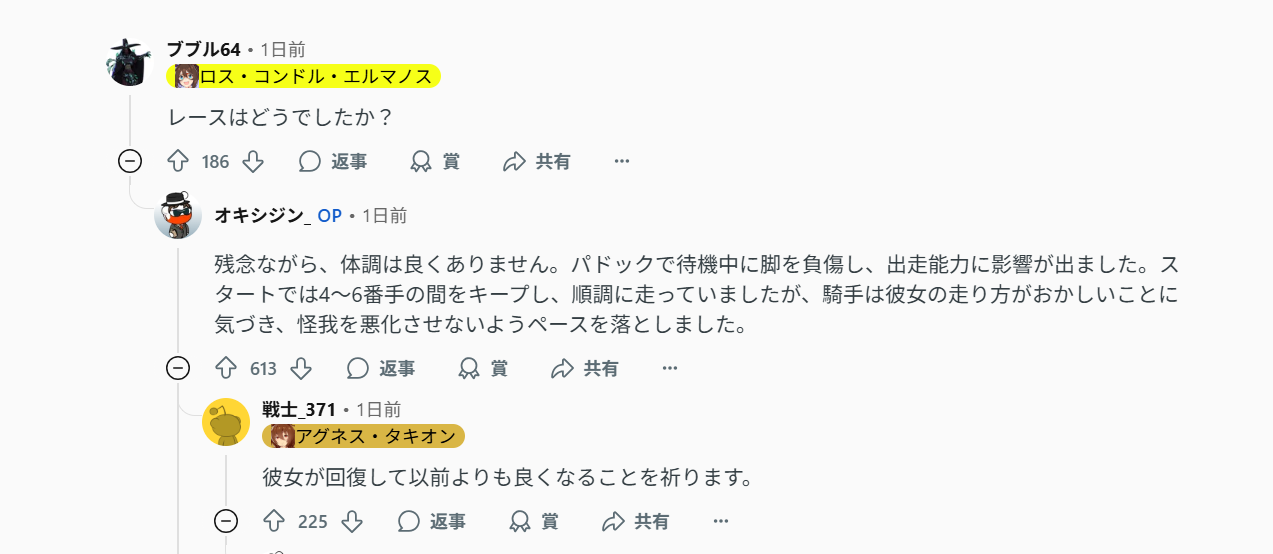Viewport: 1273px width, 554px height.
Task: Open more options on ブブル64's comment
Action: [622, 161]
